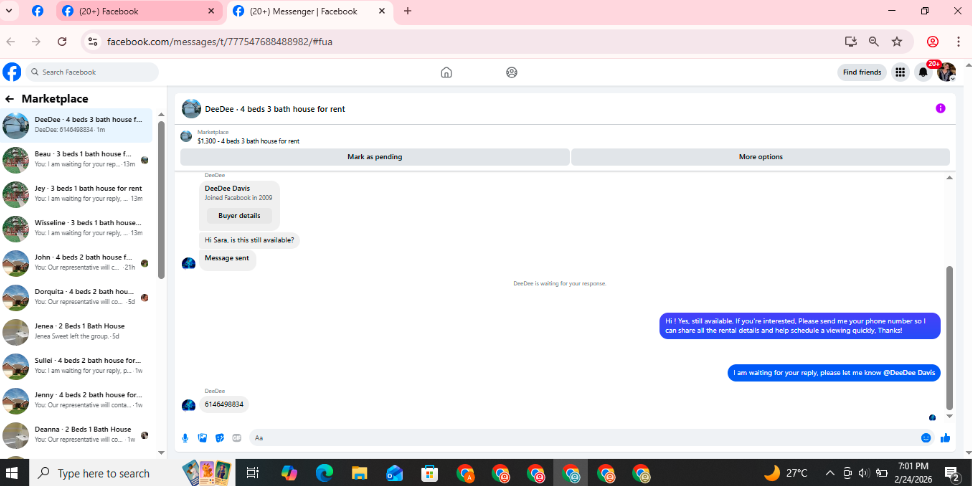Image resolution: width=972 pixels, height=486 pixels.
Task: Launch Microsoft Edge from the taskbar
Action: click(x=324, y=474)
